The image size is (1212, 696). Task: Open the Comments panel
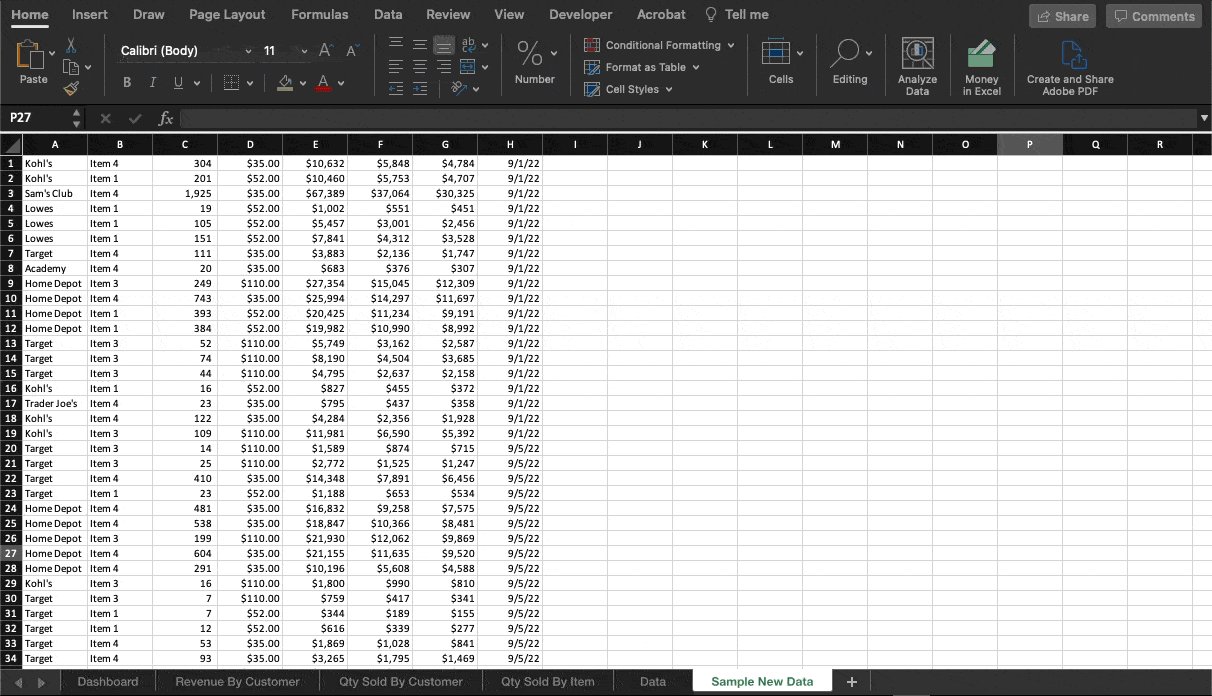(1153, 16)
